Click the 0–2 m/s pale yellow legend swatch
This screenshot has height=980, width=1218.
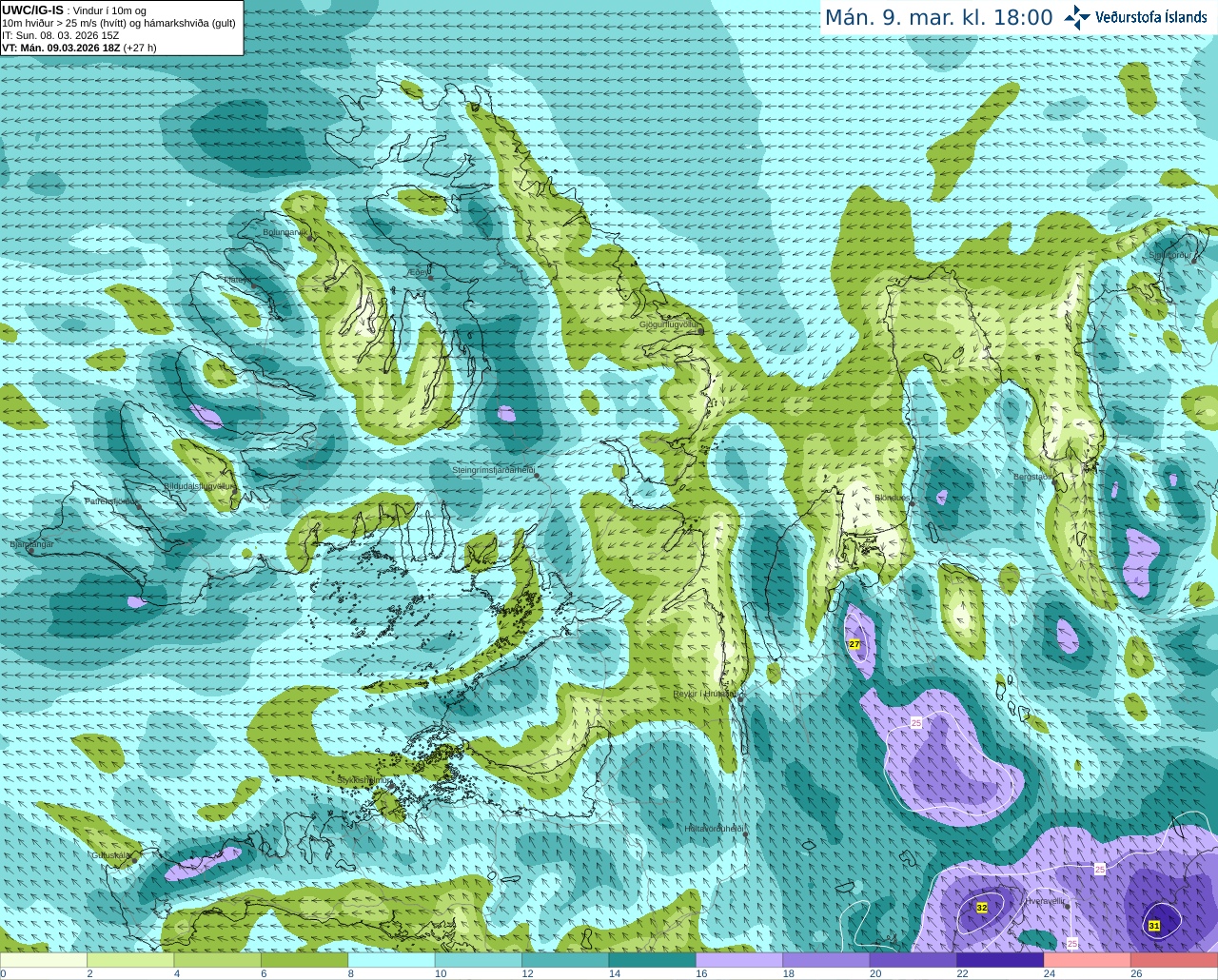click(x=44, y=960)
